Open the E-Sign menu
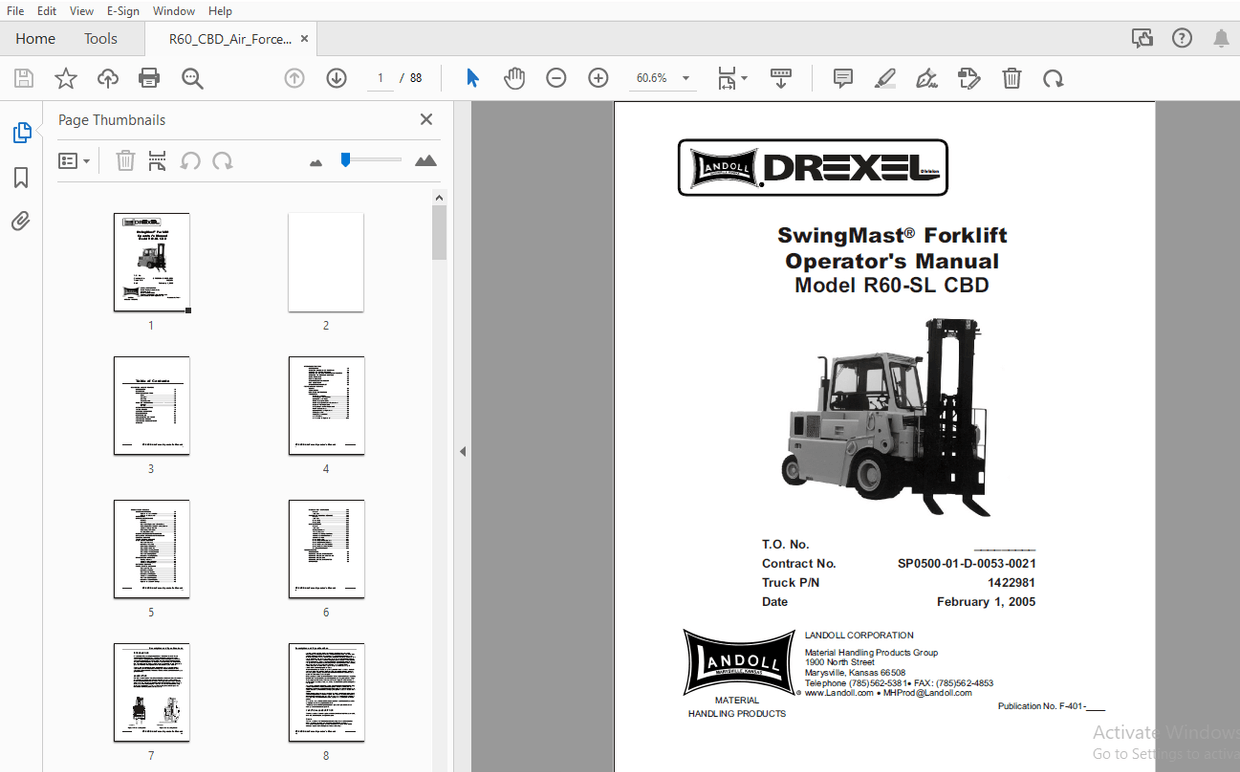1240x772 pixels. [x=122, y=11]
